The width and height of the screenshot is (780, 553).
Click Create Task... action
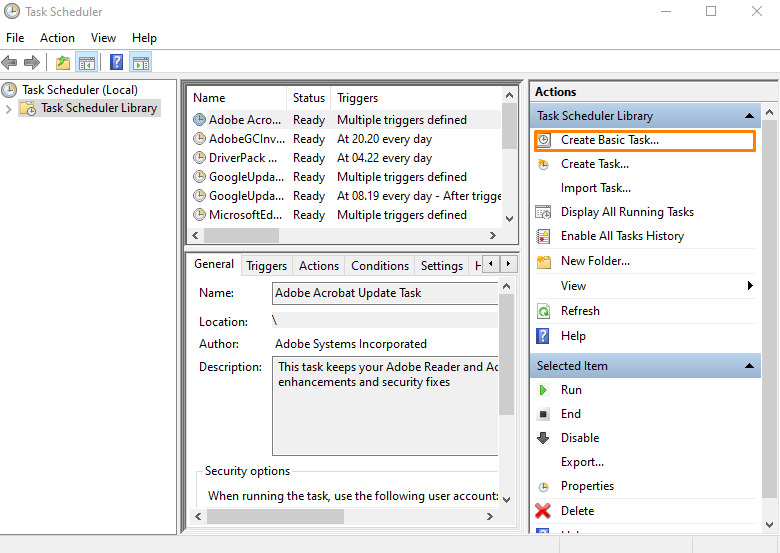tap(595, 164)
